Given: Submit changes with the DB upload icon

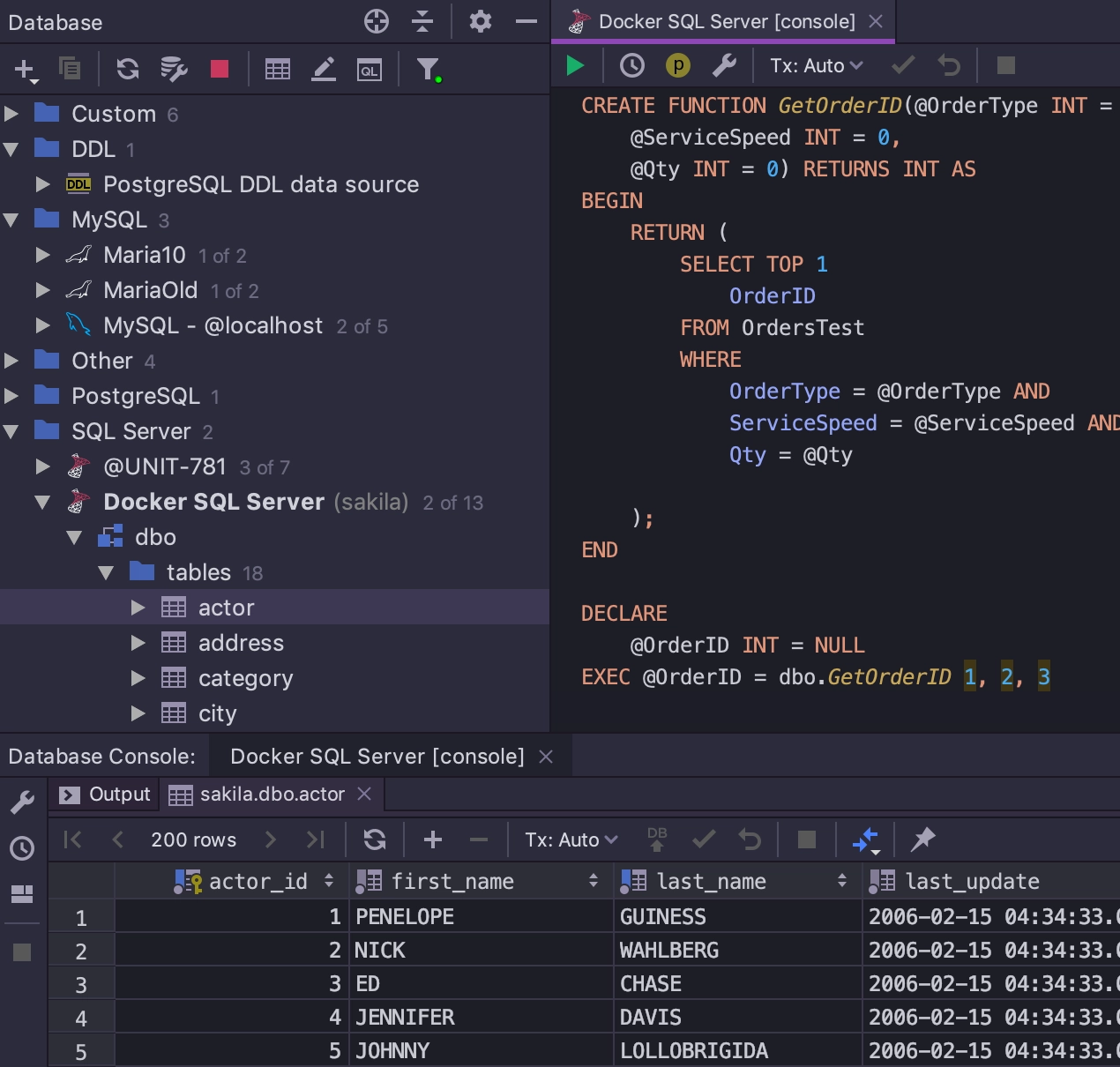Looking at the screenshot, I should point(657,839).
